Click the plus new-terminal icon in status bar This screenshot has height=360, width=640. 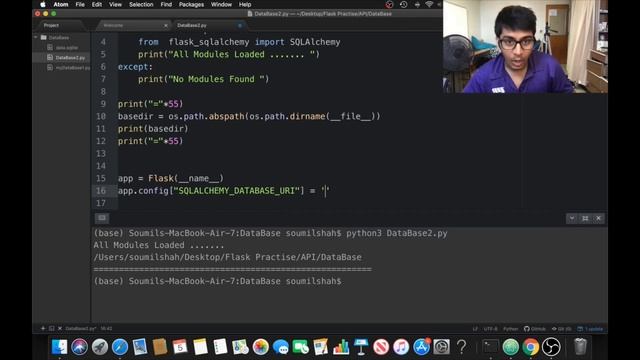[x=43, y=328]
